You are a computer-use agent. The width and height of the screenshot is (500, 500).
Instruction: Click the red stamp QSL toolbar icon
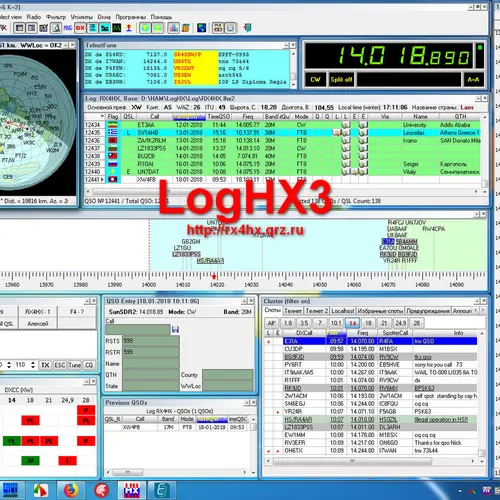129,28
